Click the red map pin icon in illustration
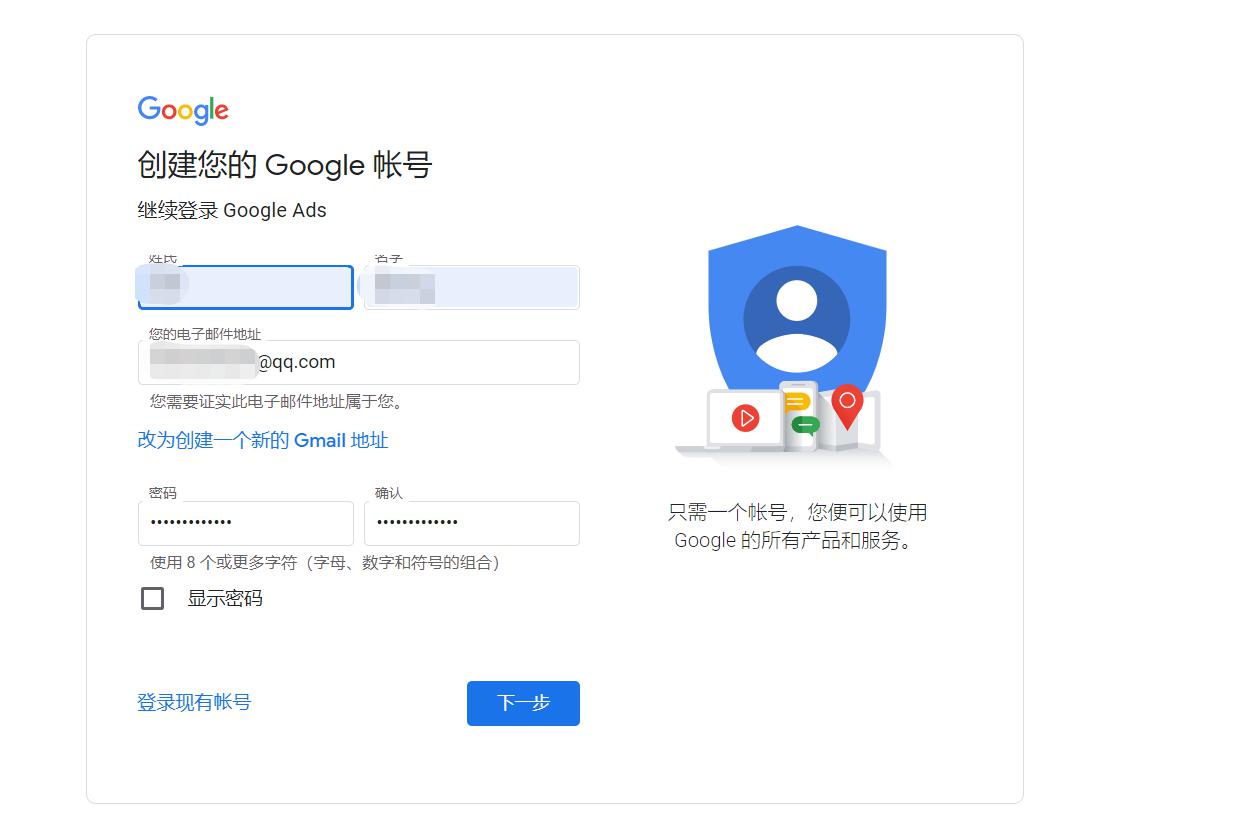 tap(849, 408)
